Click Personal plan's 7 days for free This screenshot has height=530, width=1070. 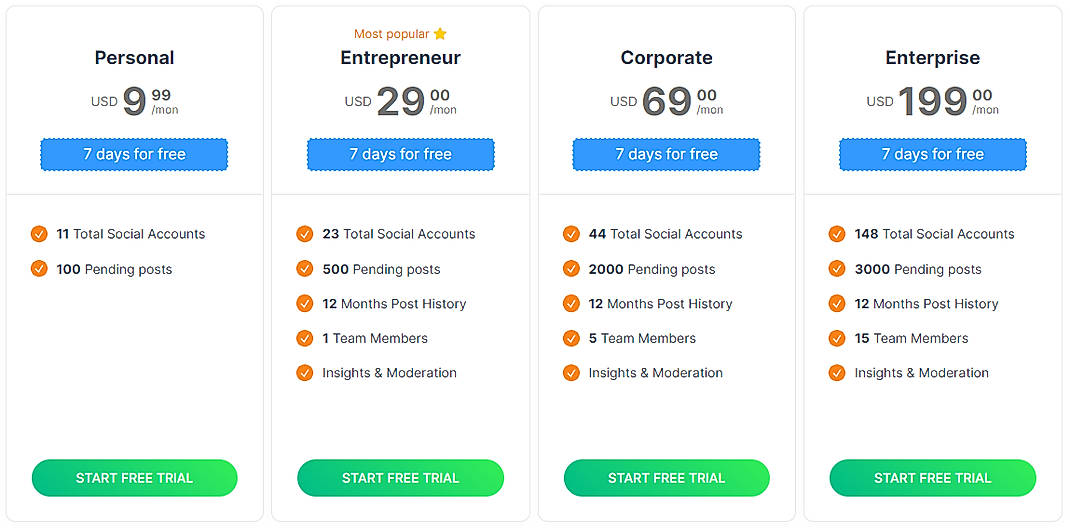click(134, 154)
